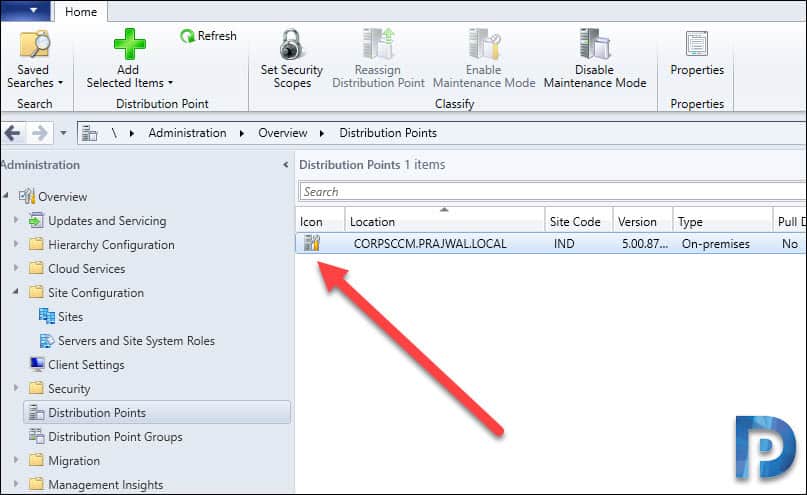Expand the Updates and Servicing node
807x495 pixels.
tap(16, 220)
